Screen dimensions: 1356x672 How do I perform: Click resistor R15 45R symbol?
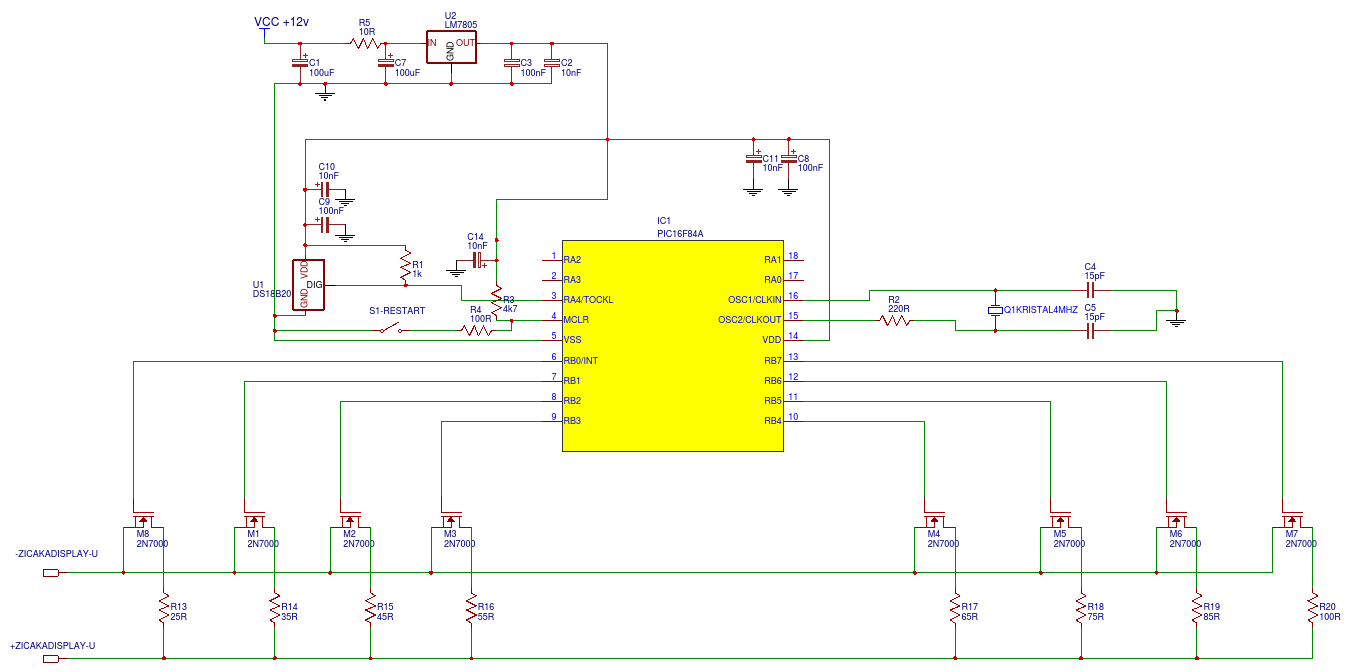click(x=371, y=610)
